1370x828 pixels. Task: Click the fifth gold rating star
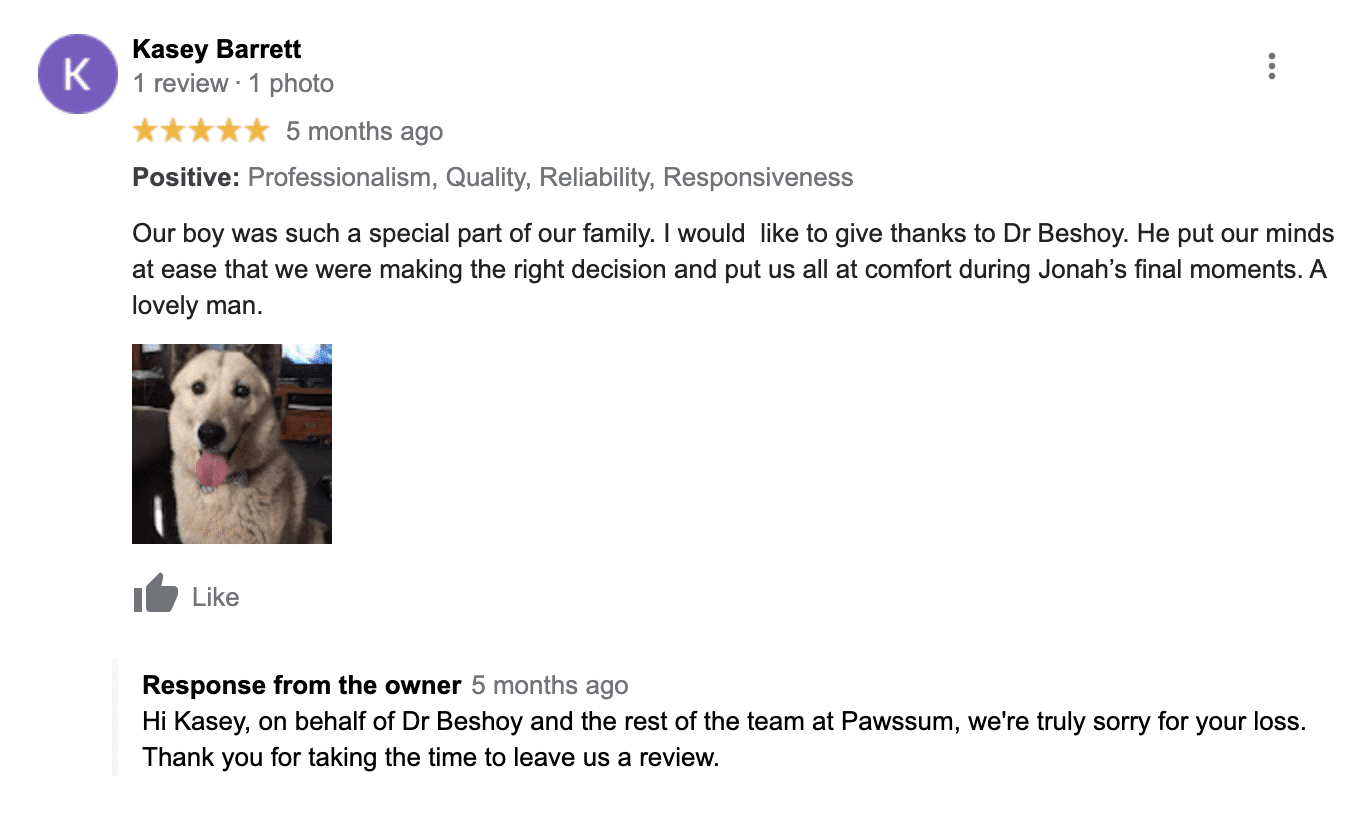click(257, 131)
